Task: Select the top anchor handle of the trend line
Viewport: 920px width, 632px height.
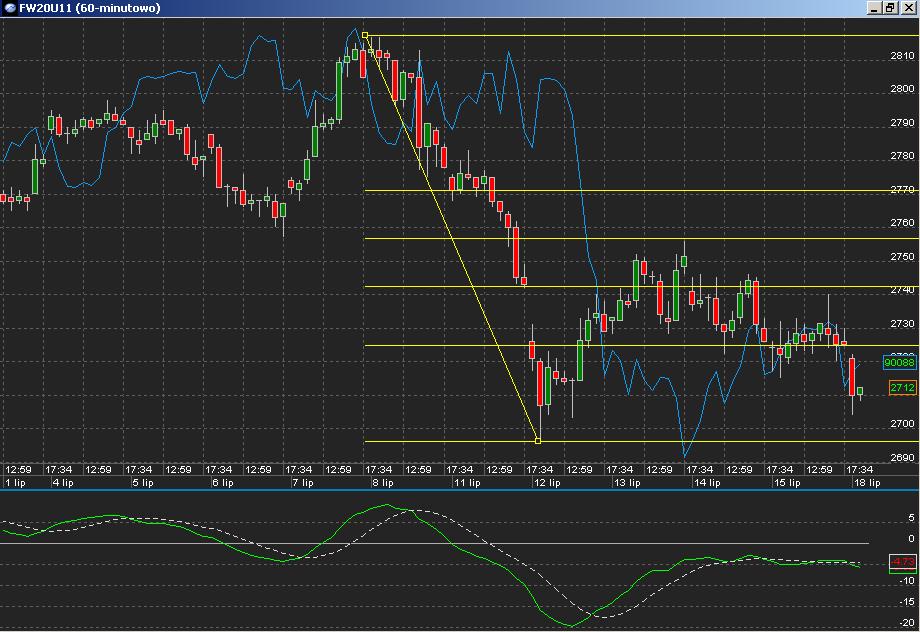Action: pos(365,36)
